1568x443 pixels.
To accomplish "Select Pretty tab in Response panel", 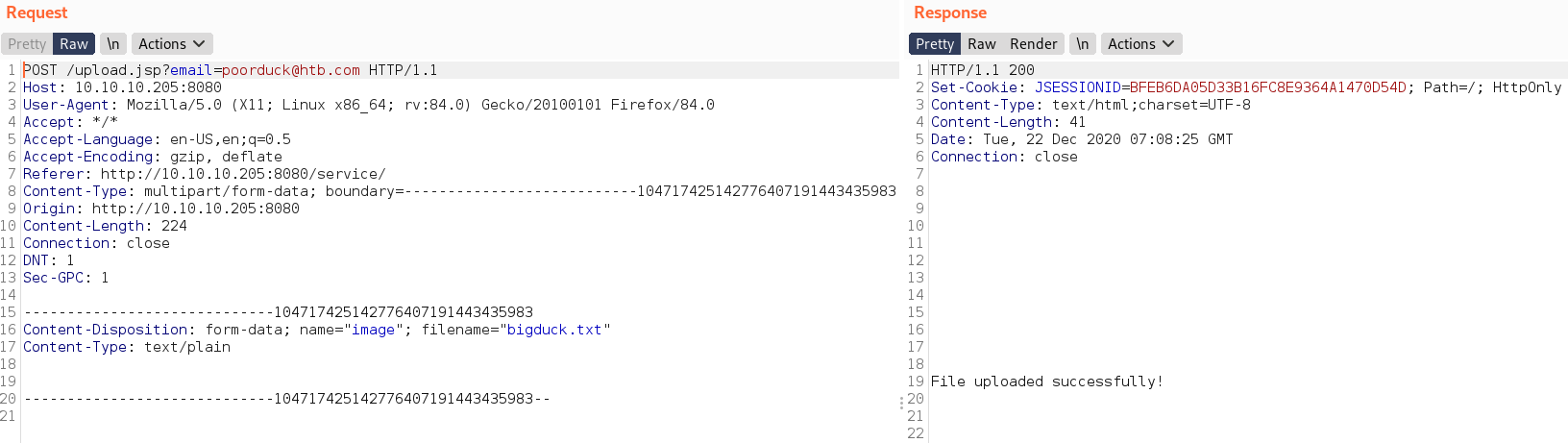I will [x=934, y=44].
